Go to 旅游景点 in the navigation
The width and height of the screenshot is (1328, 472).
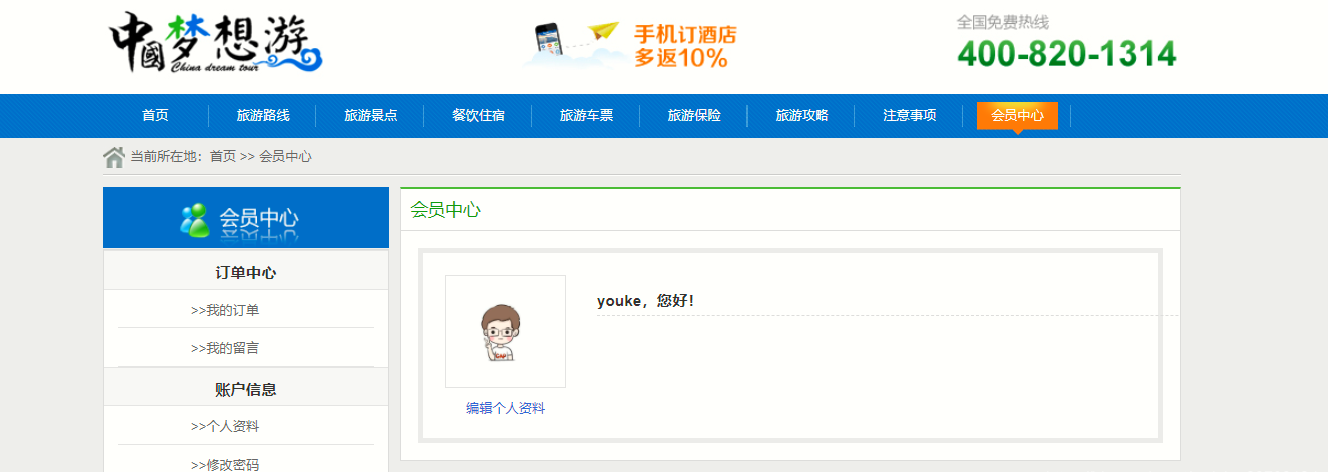click(371, 116)
